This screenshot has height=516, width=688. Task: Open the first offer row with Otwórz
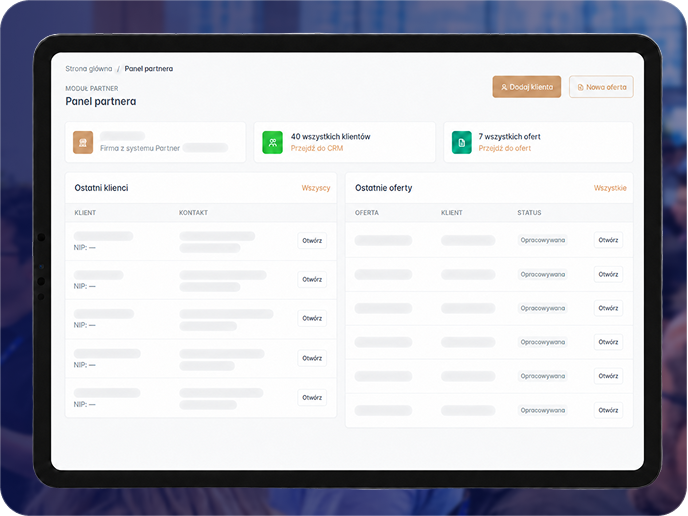[x=608, y=240]
